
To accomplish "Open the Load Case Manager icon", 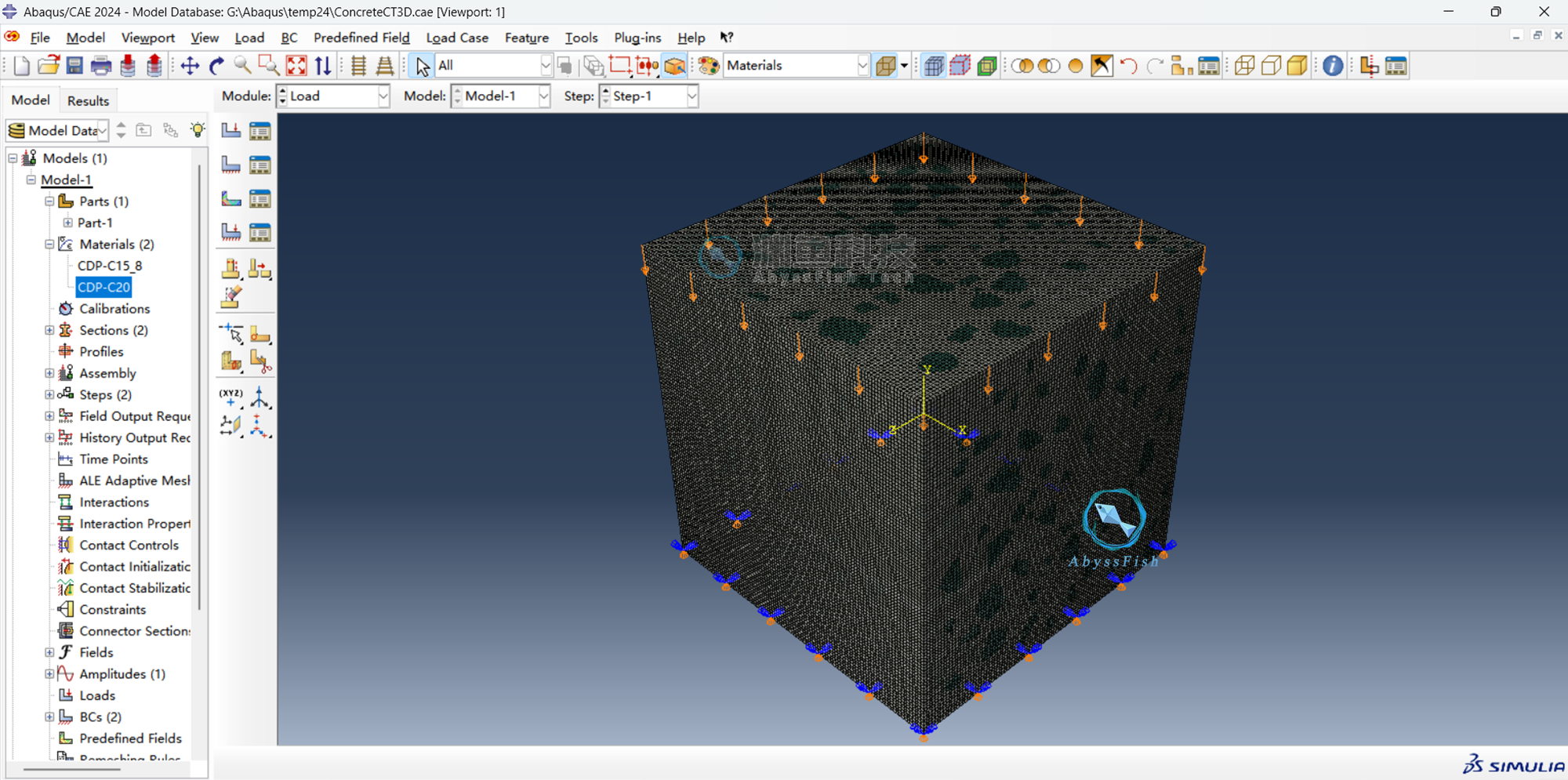I will coord(260,232).
